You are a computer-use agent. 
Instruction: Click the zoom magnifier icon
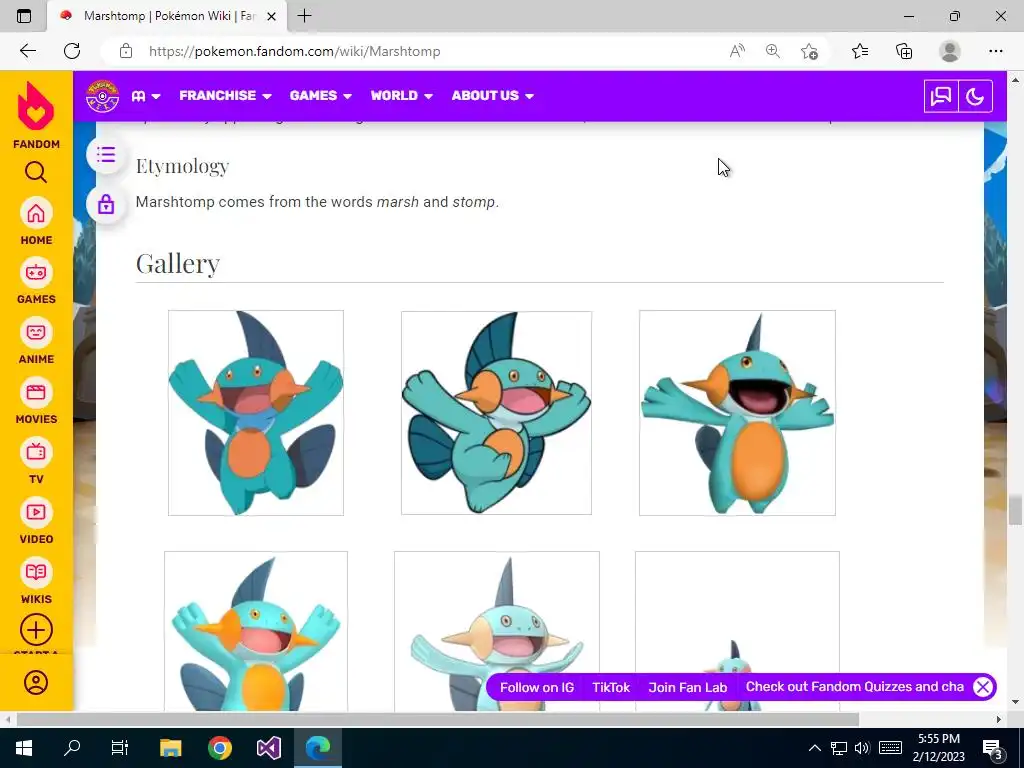click(773, 51)
